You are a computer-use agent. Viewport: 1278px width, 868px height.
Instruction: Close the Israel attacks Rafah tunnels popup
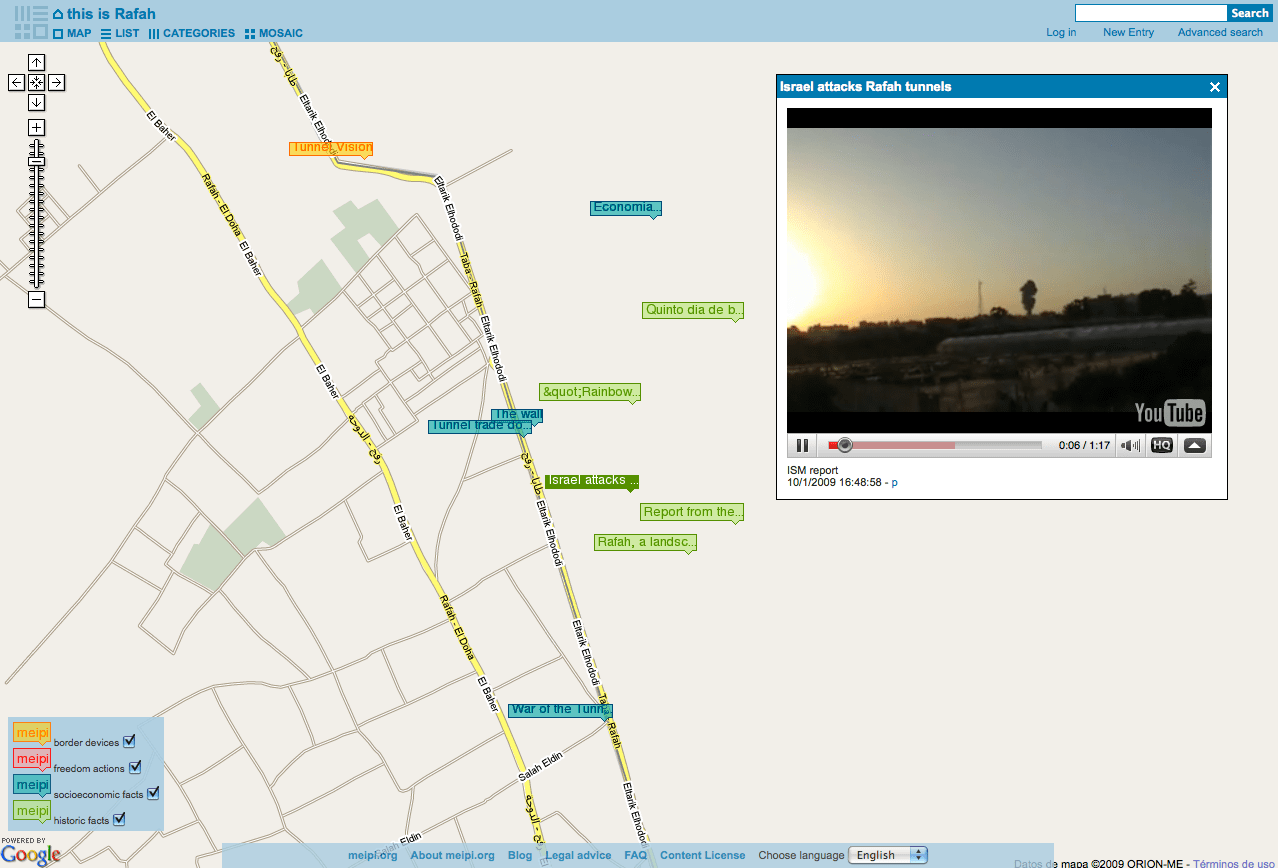[x=1215, y=87]
